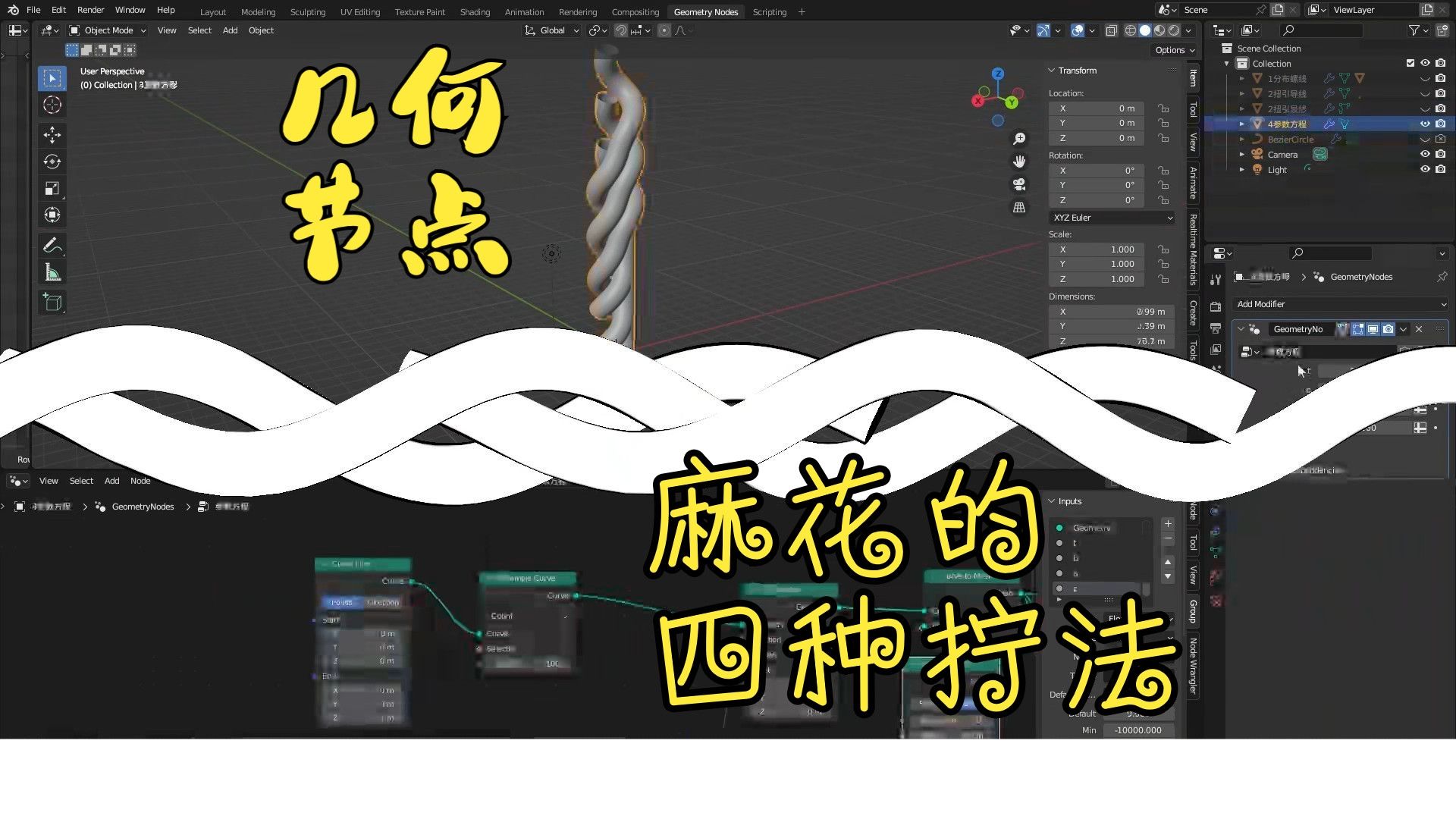The height and width of the screenshot is (819, 1456).
Task: Select the Move tool in toolbar
Action: pos(52,132)
